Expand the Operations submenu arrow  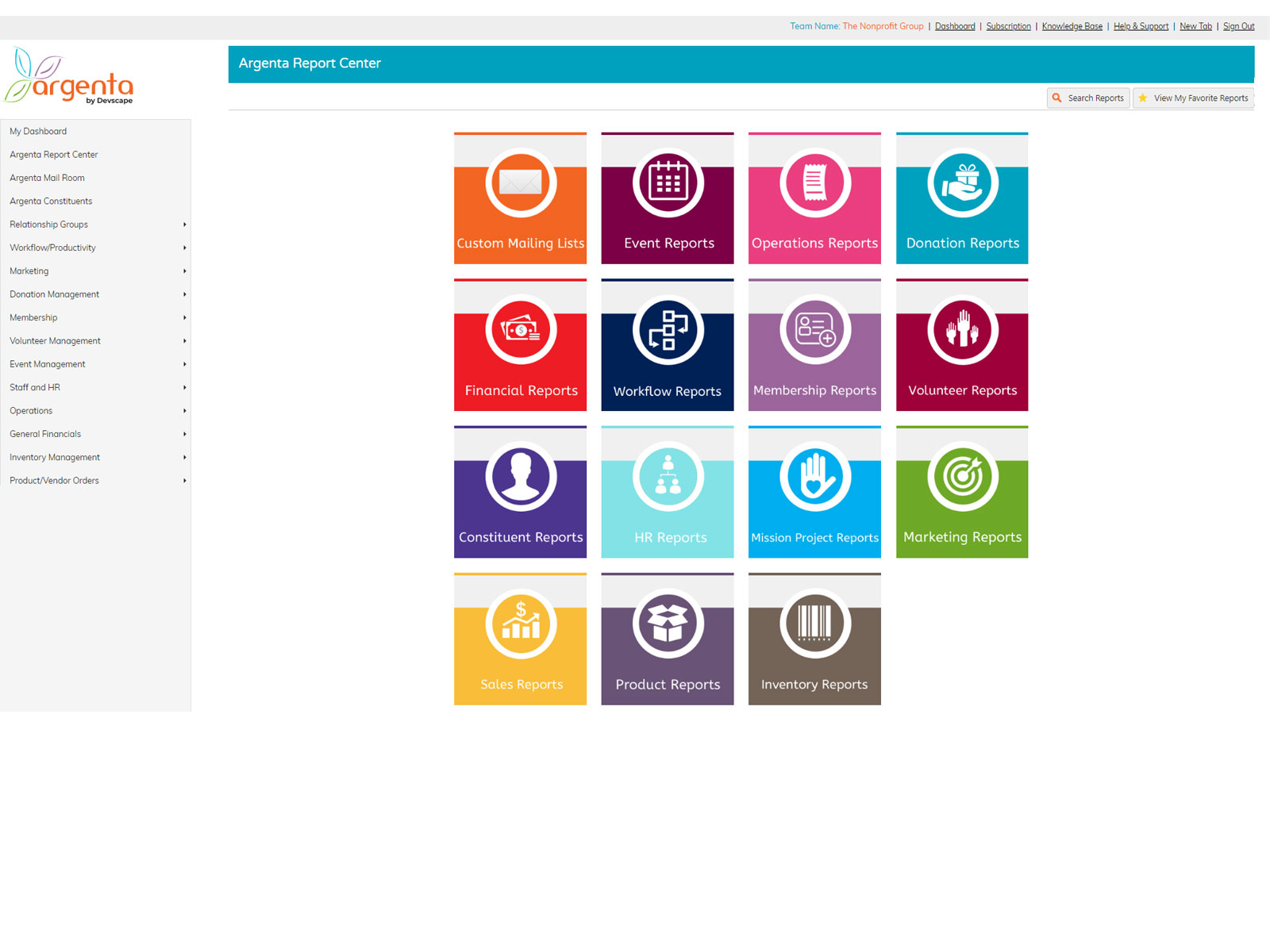pos(185,411)
